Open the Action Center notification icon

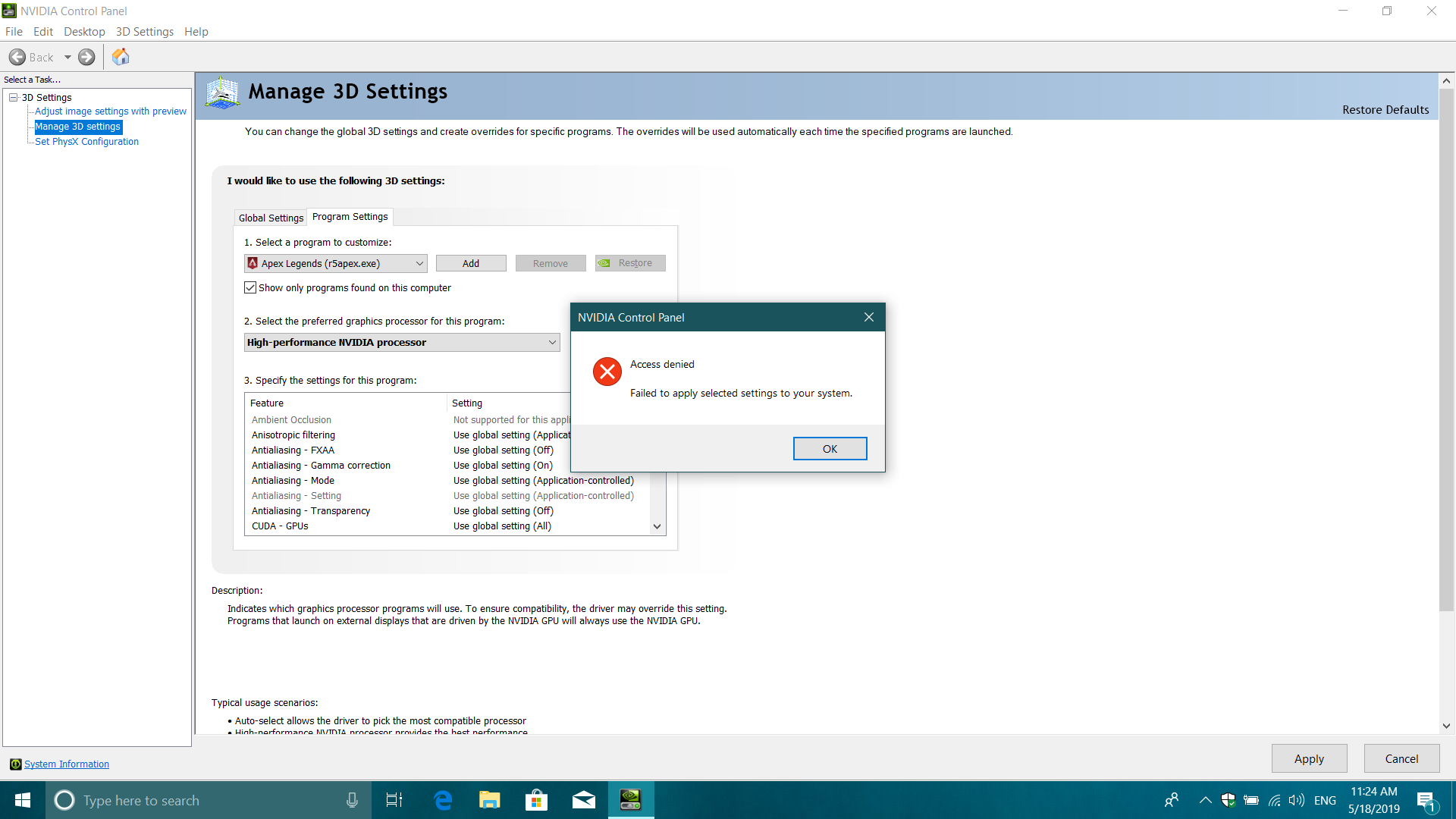[x=1426, y=802]
